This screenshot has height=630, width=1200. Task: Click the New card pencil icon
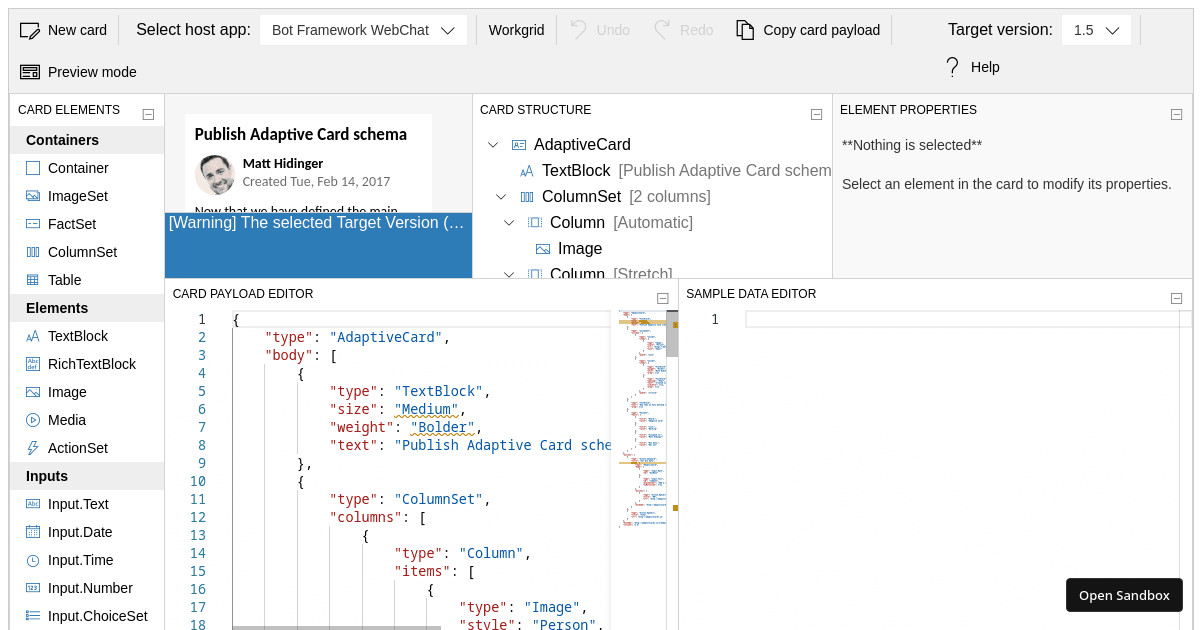tap(30, 30)
